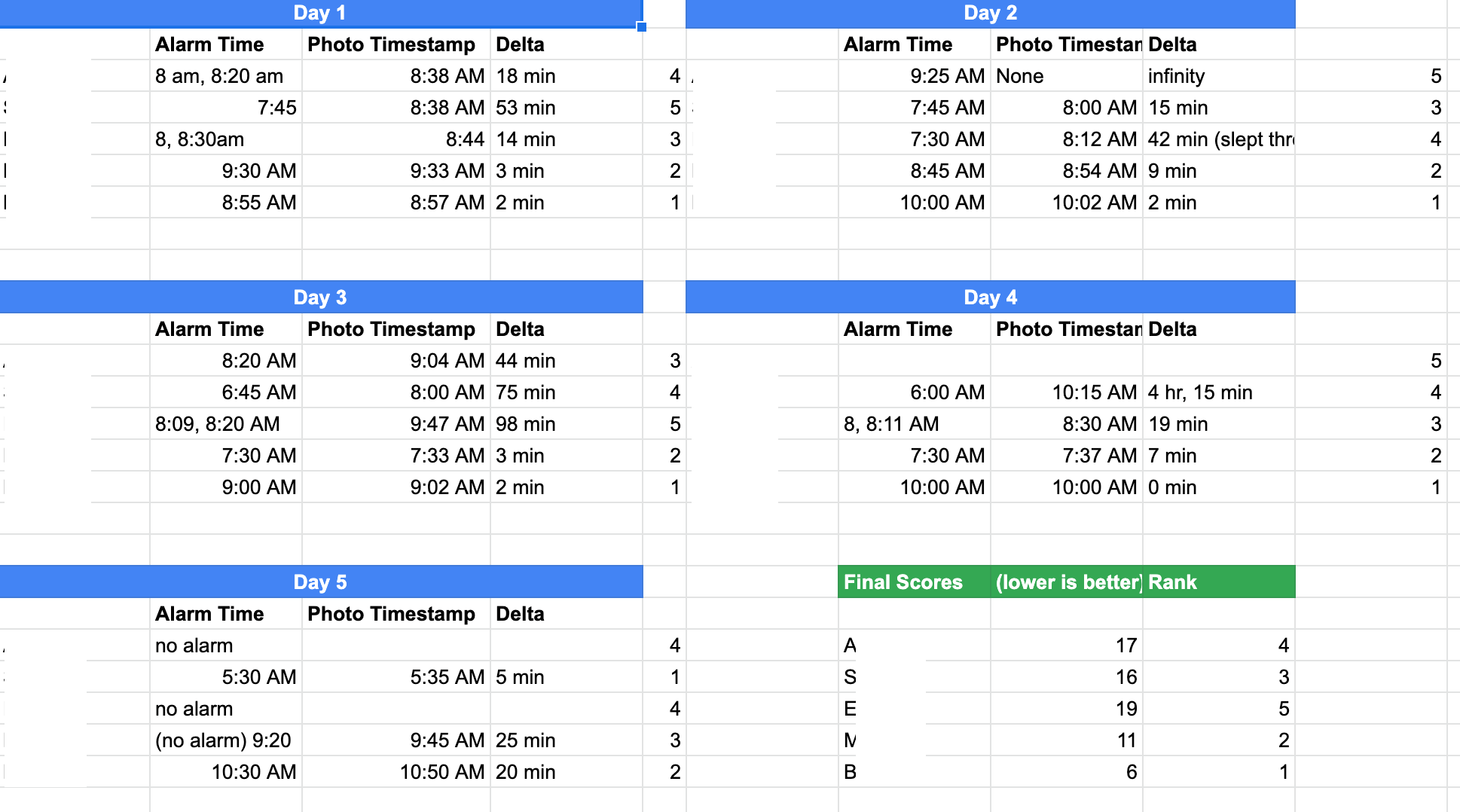Click the Day 4 header band

(x=990, y=298)
